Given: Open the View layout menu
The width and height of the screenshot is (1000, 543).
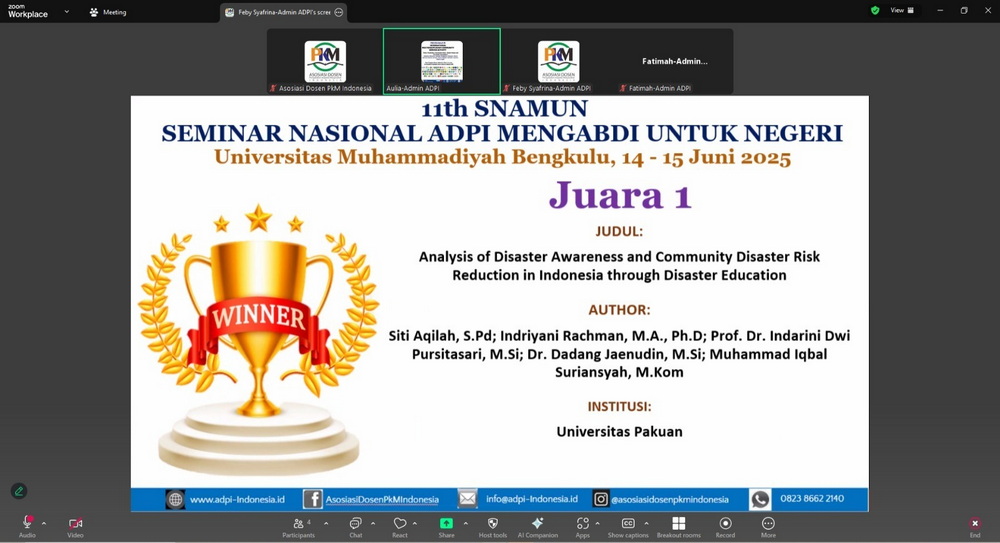Looking at the screenshot, I should coord(902,10).
